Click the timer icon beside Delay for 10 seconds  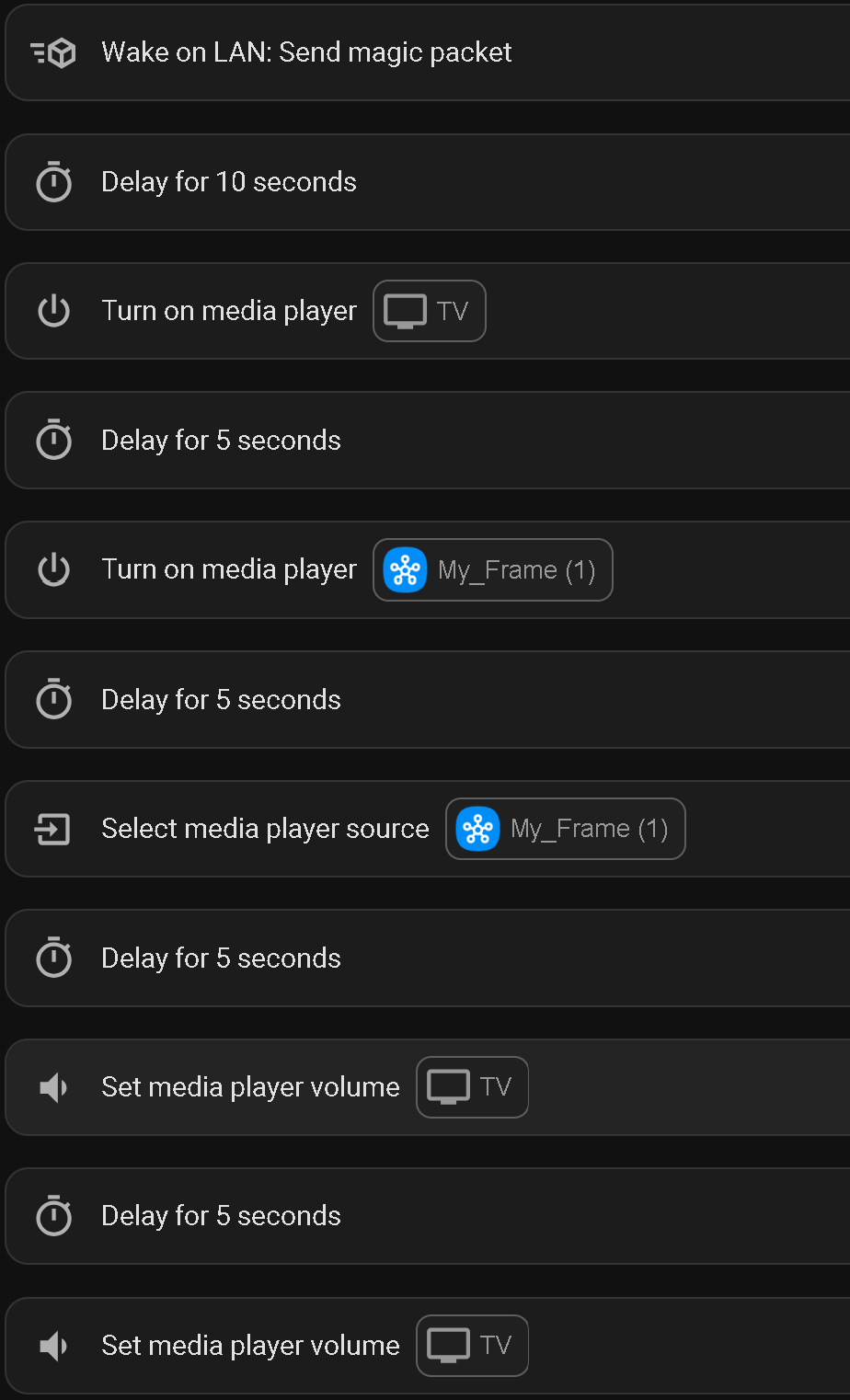pos(53,182)
